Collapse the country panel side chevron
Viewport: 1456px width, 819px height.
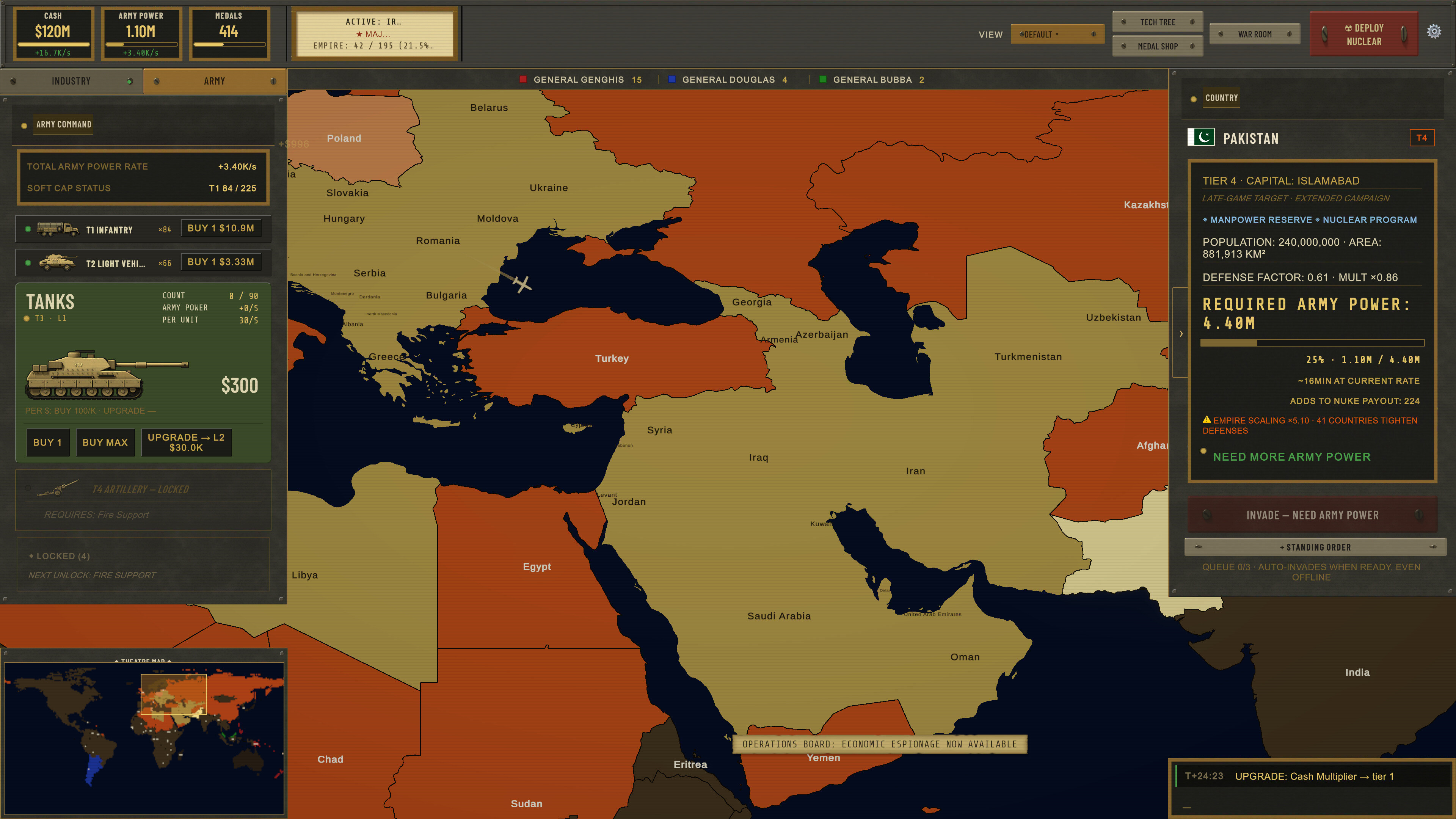pyautogui.click(x=1181, y=334)
